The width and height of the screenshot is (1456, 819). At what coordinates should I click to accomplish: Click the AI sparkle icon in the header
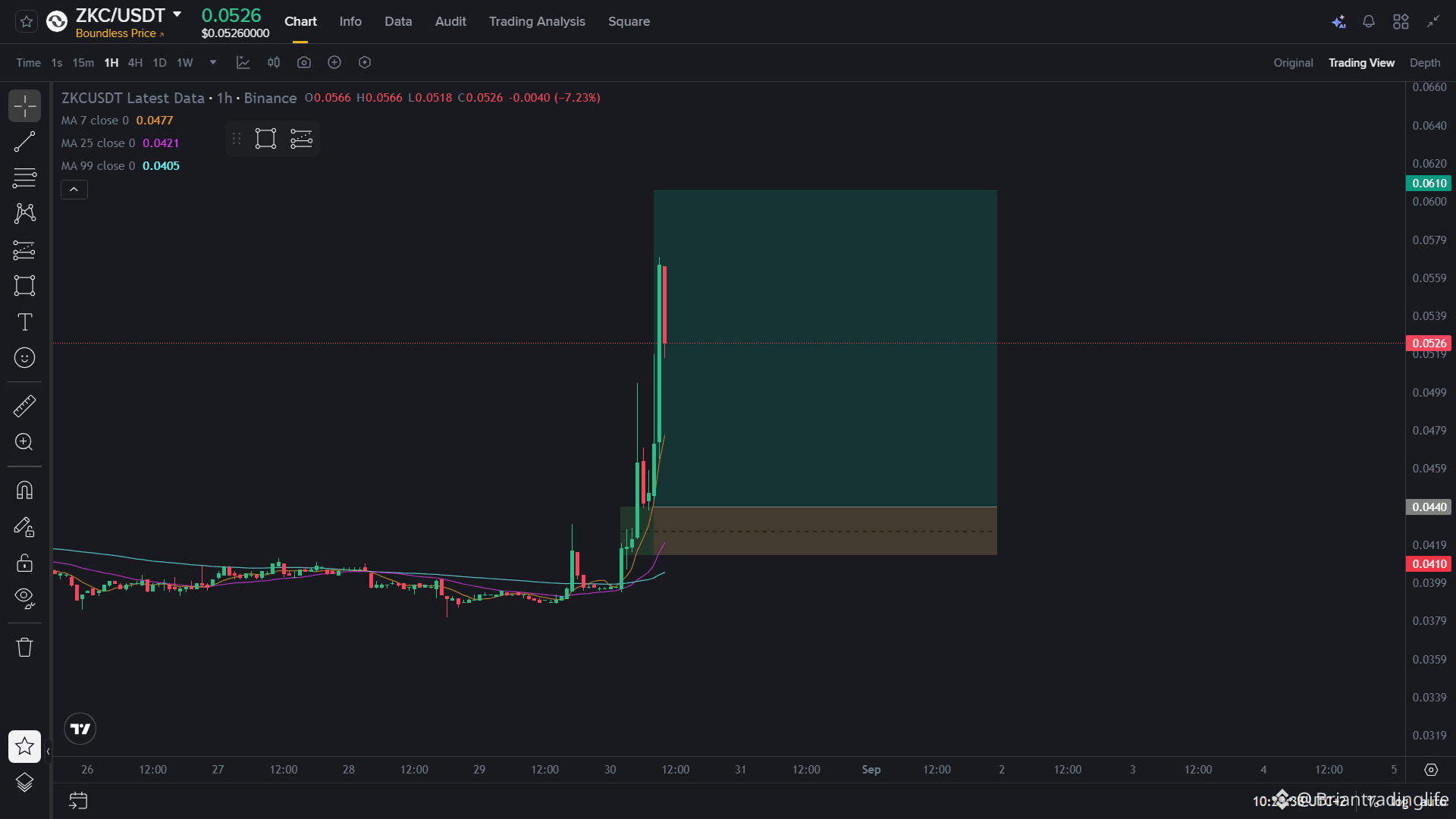(1338, 21)
